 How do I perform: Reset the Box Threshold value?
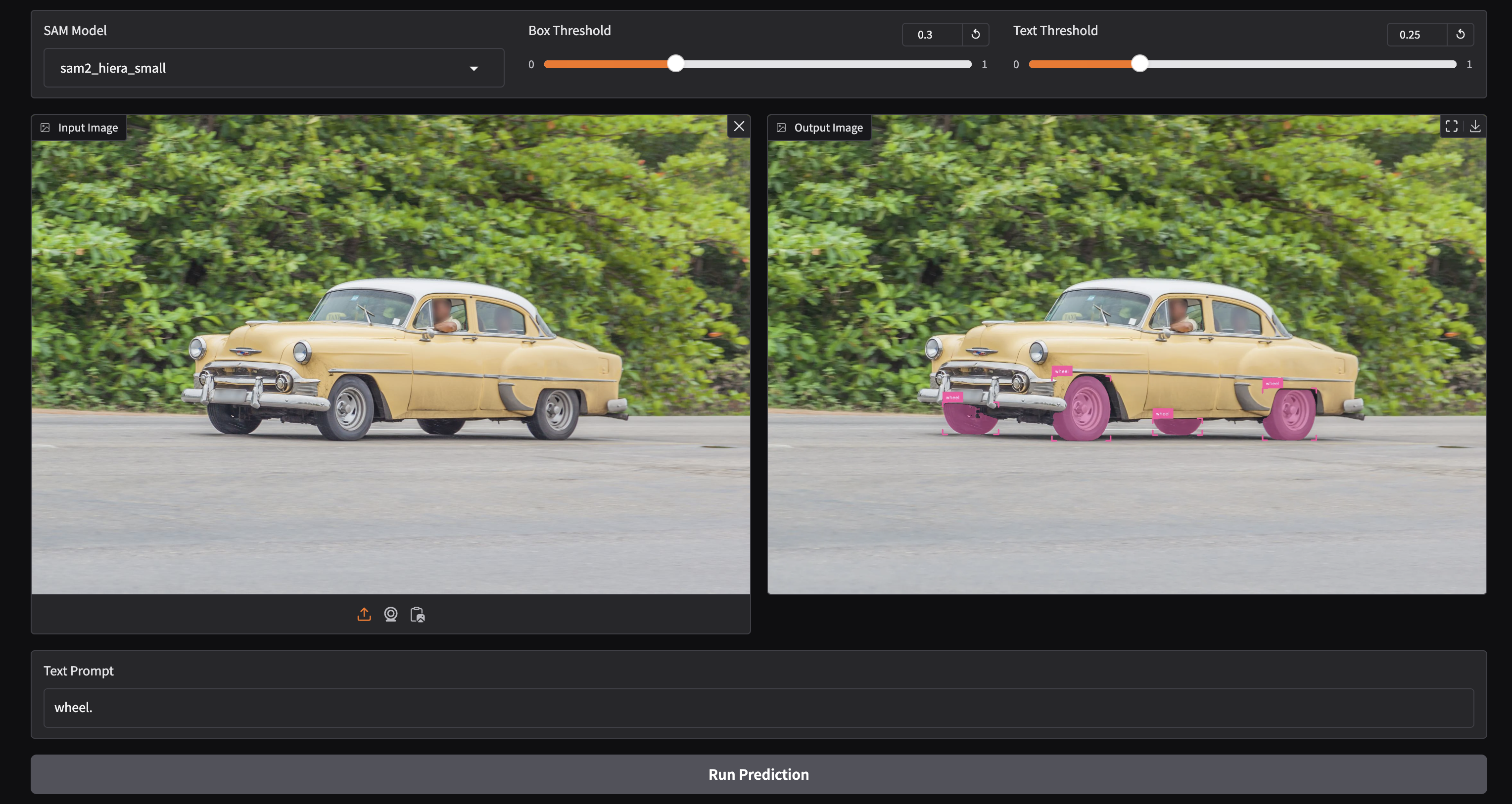pyautogui.click(x=976, y=35)
